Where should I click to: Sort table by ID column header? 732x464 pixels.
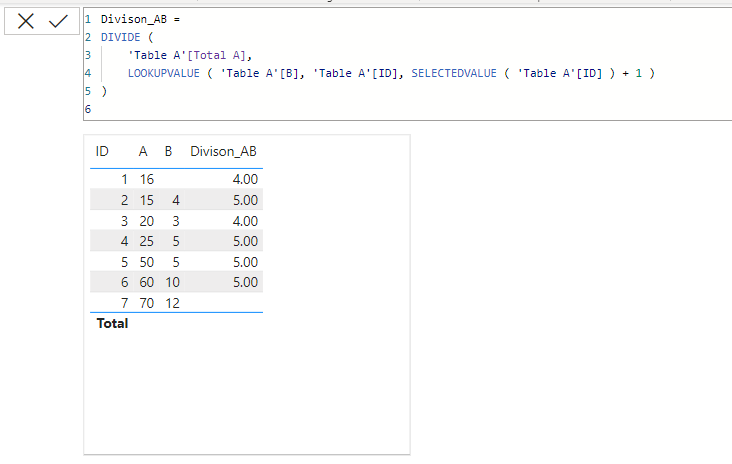(102, 151)
